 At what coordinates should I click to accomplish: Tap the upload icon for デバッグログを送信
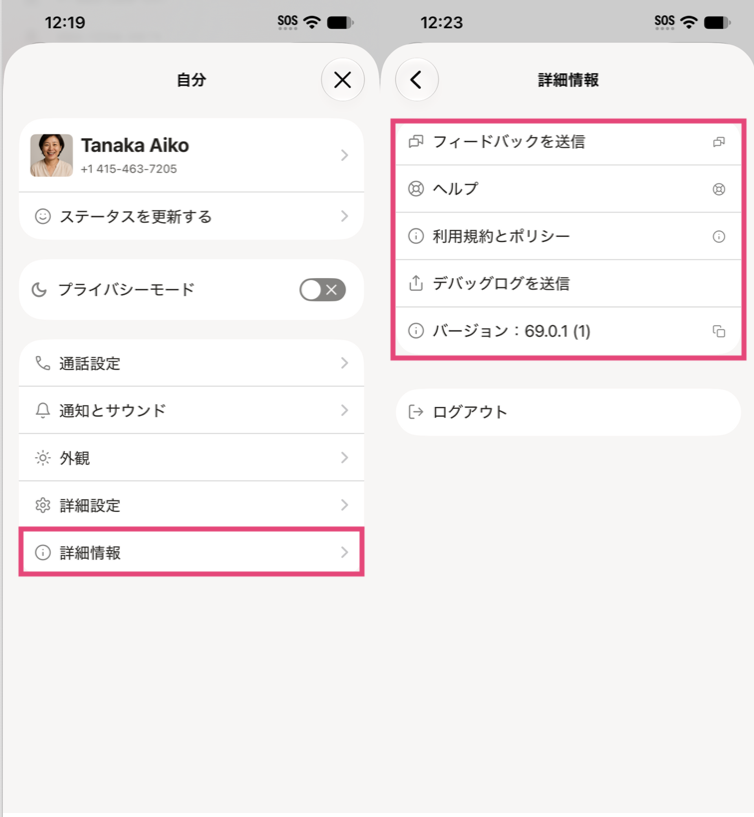coord(416,283)
